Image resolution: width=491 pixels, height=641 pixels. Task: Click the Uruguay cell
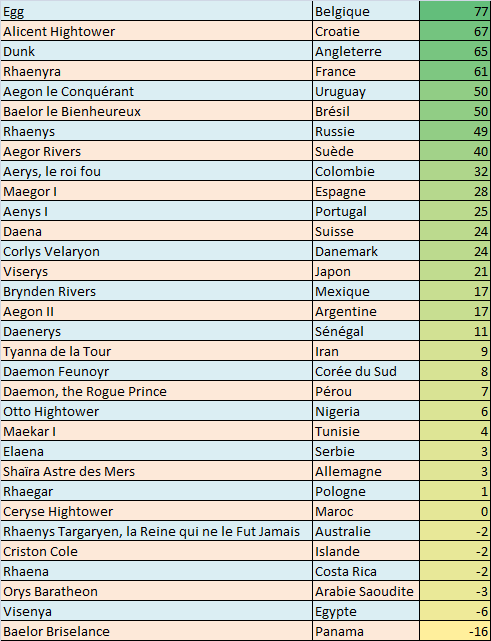(x=366, y=91)
